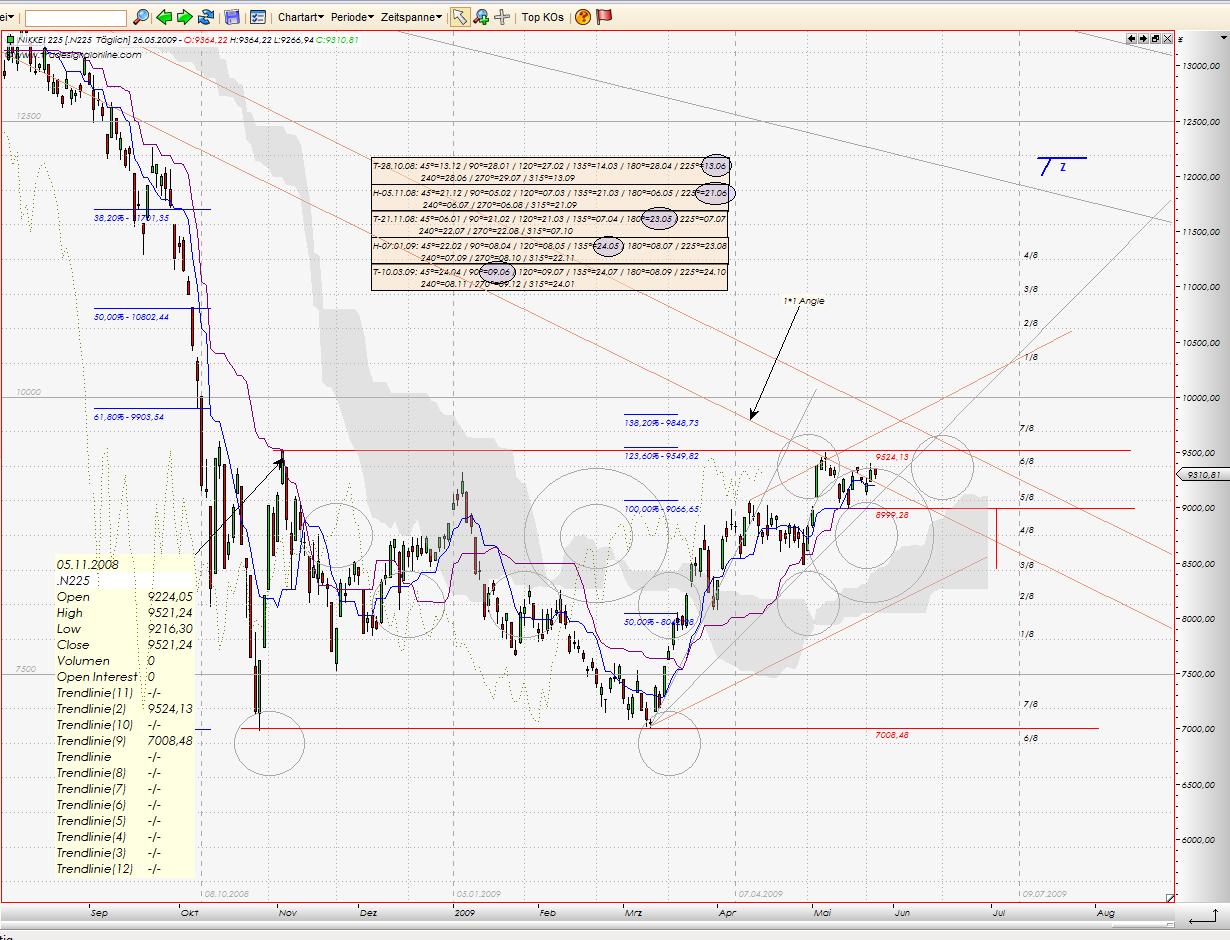Viewport: 1230px width, 940px height.
Task: Open help via the question mark icon
Action: coord(582,17)
